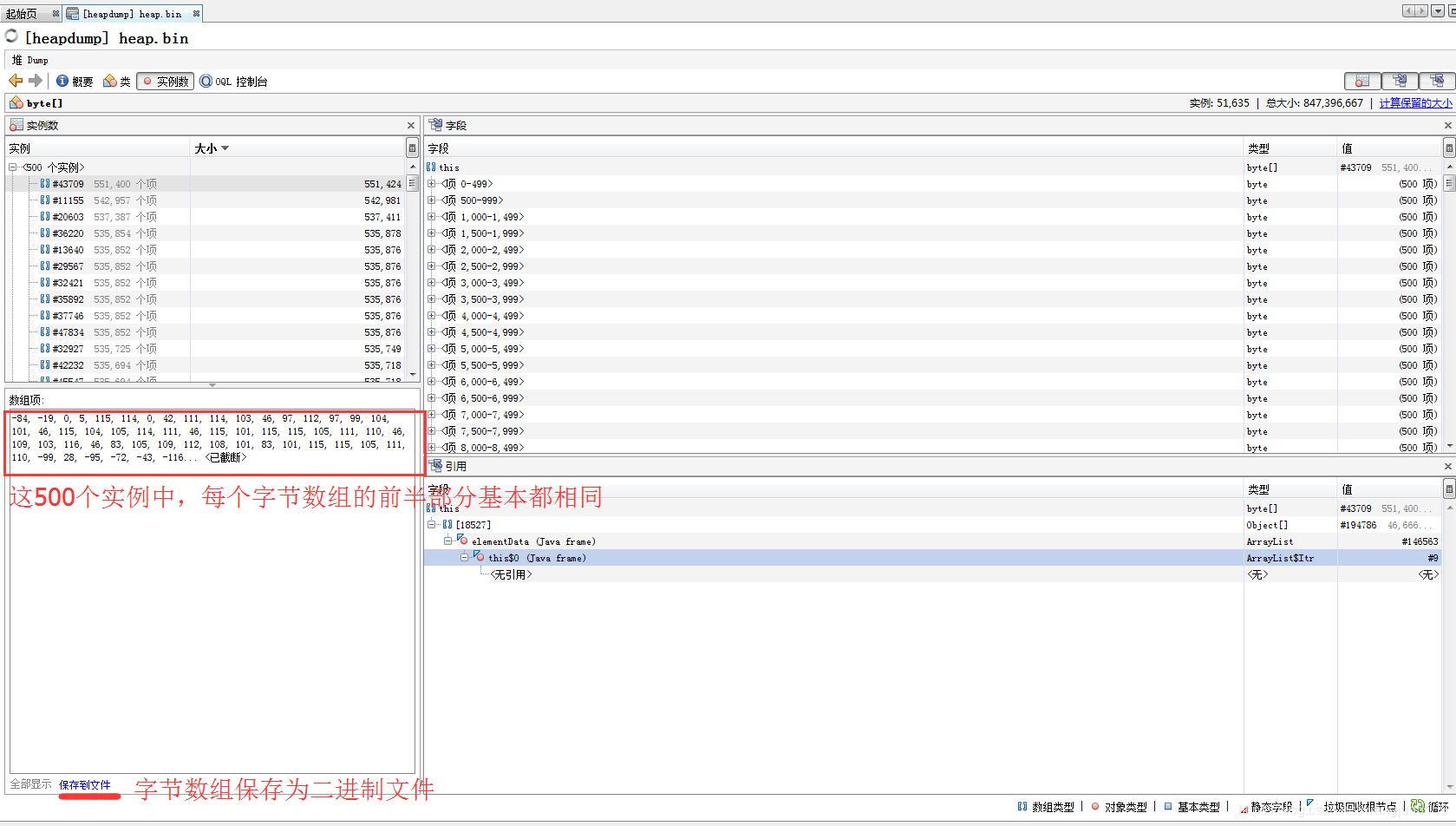Toggle 静态字段 display in the status bar
This screenshot has height=826, width=1456.
pyautogui.click(x=1246, y=806)
